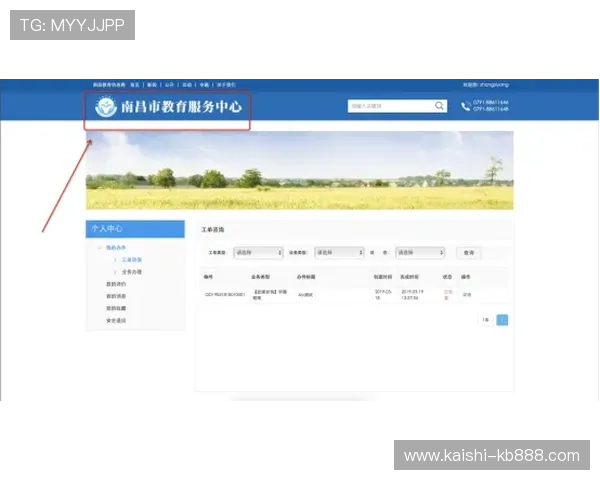Click the 创建时间 column header
Screen dimensions: 600x480
383,277
